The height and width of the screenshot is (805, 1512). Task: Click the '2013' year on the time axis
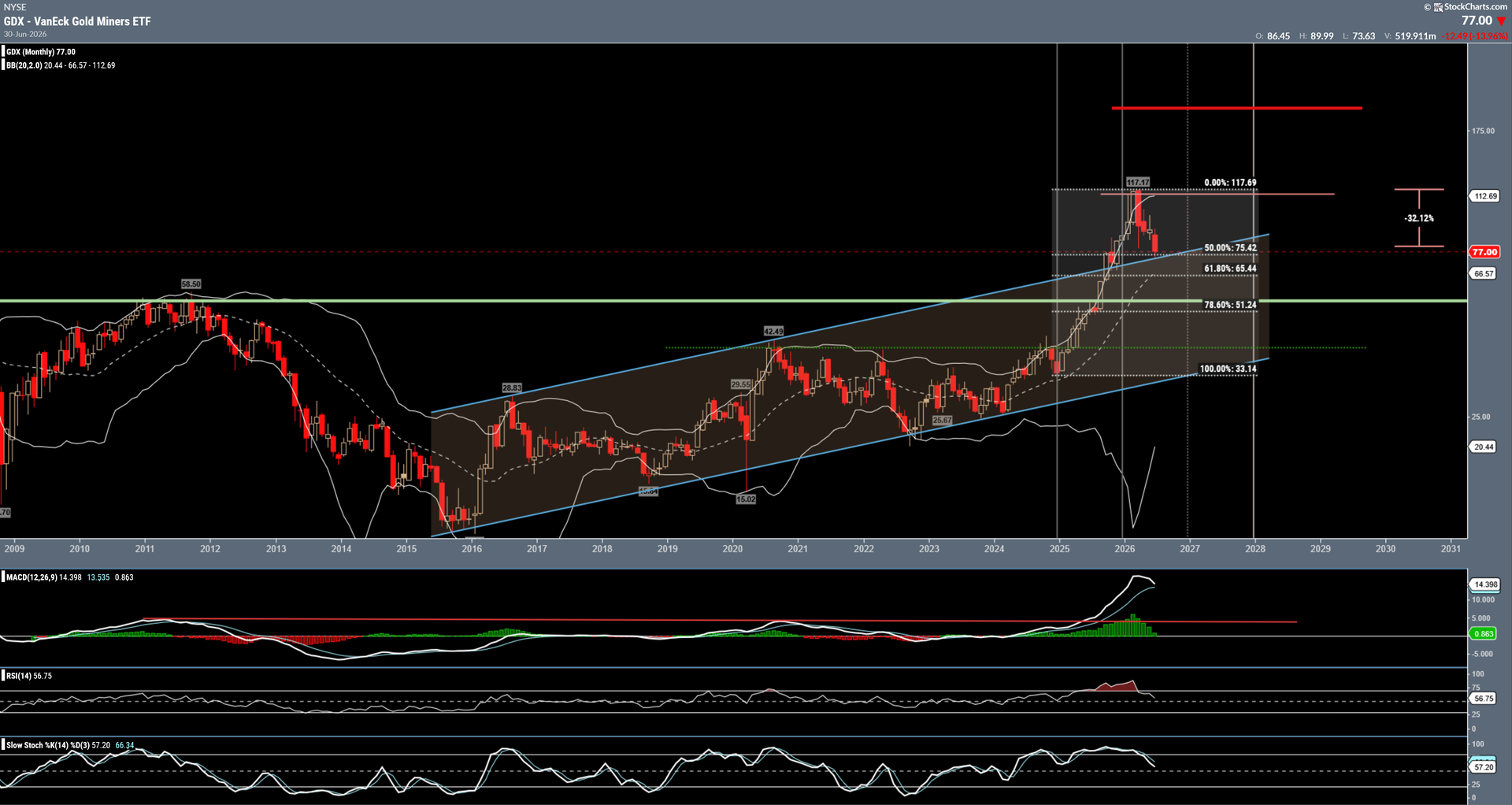[276, 549]
